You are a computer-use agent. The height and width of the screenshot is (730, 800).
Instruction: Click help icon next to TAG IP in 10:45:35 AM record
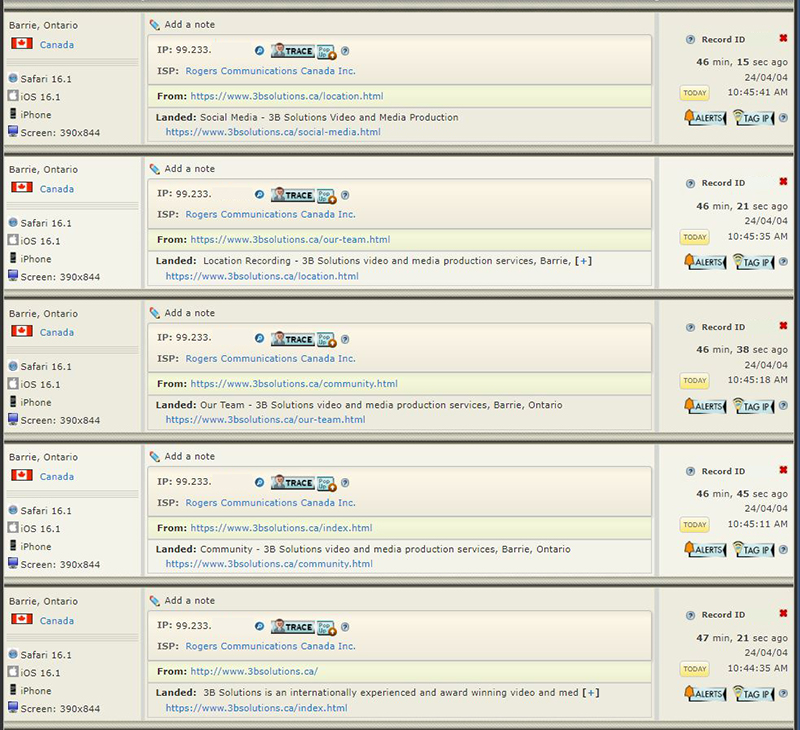783,262
